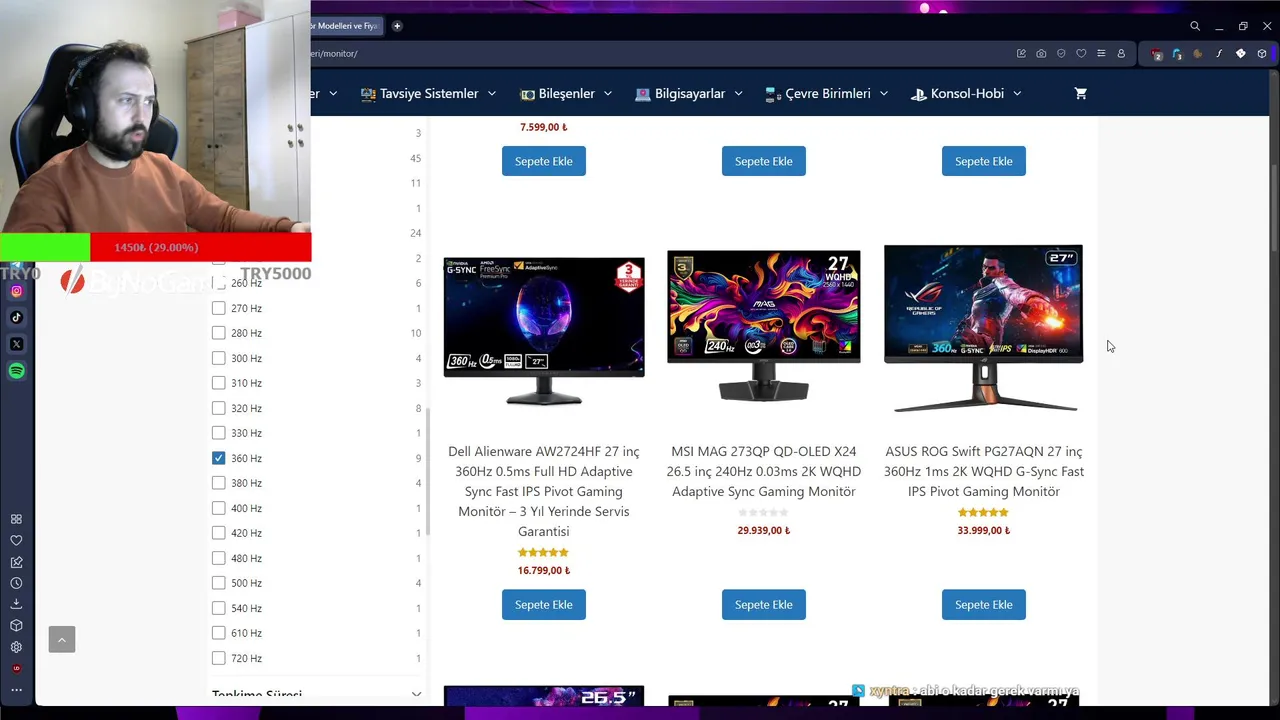
Task: Expand the Çevre Birimleri dropdown arrow
Action: click(x=884, y=93)
